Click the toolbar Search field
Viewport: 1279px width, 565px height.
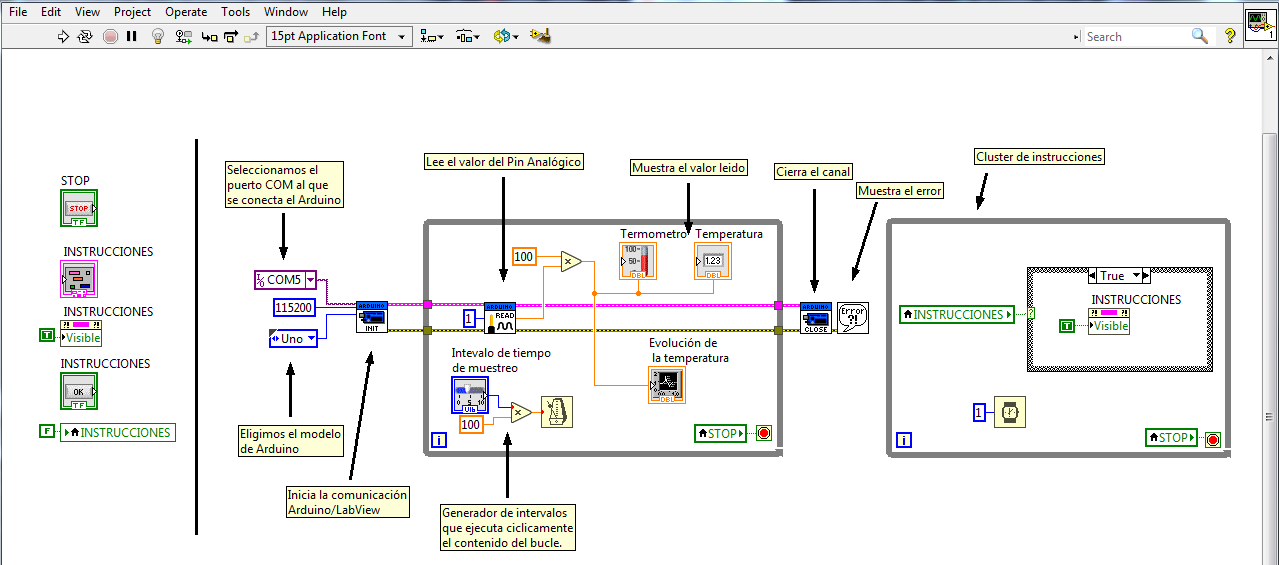point(1138,36)
